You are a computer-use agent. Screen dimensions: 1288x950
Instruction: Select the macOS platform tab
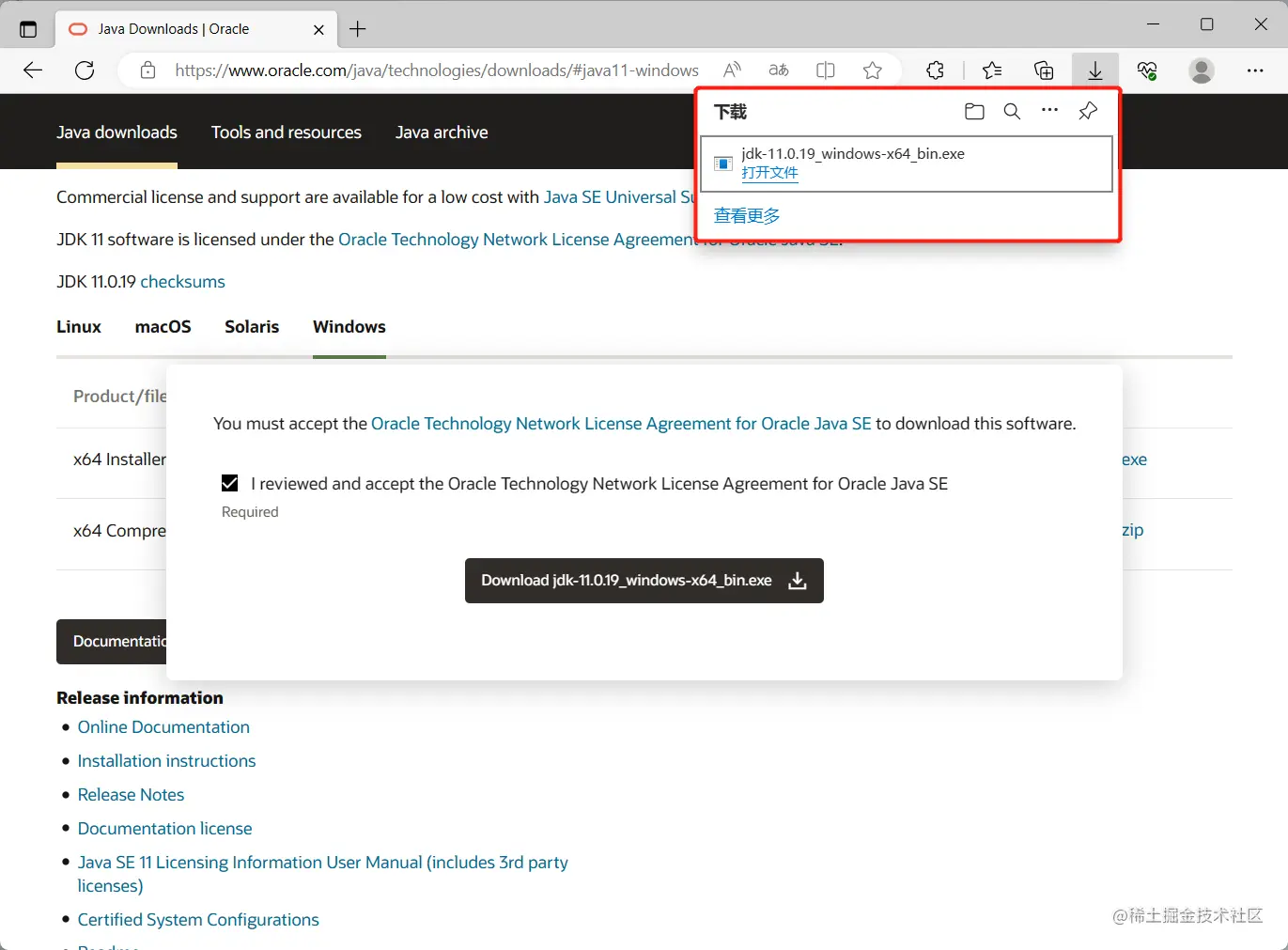(x=163, y=327)
